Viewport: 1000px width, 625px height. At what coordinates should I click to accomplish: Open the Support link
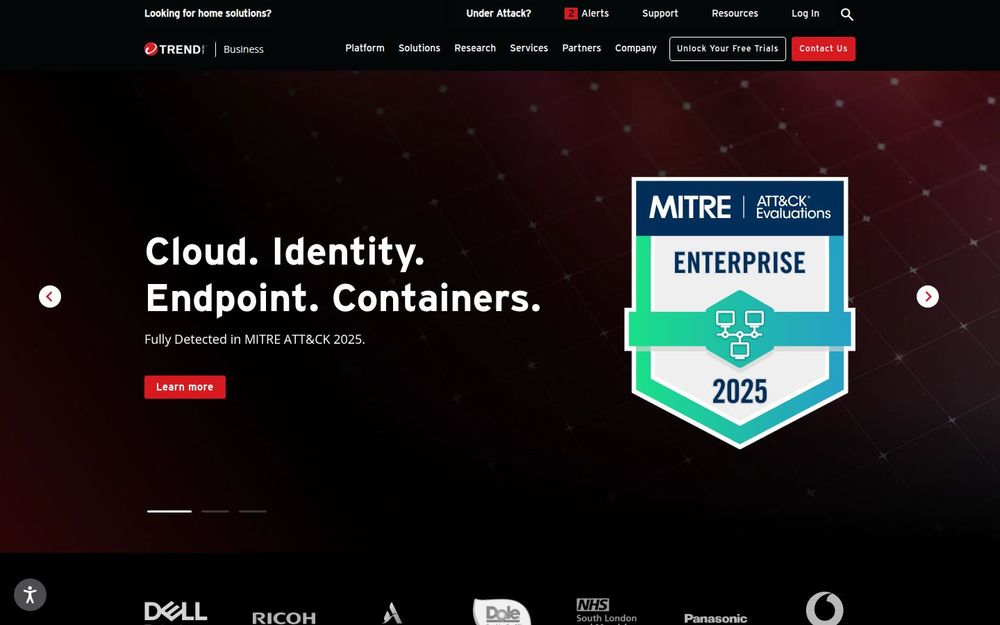coord(659,13)
